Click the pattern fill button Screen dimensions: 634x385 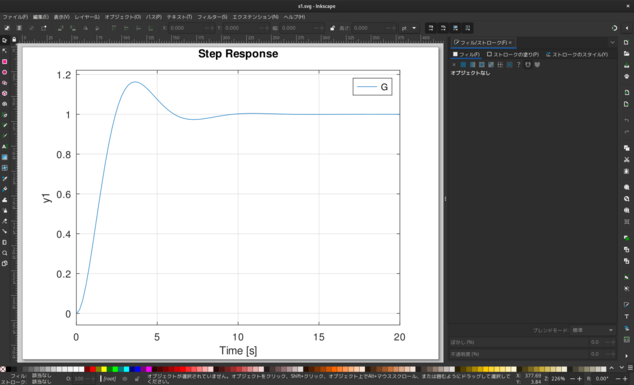pos(500,65)
